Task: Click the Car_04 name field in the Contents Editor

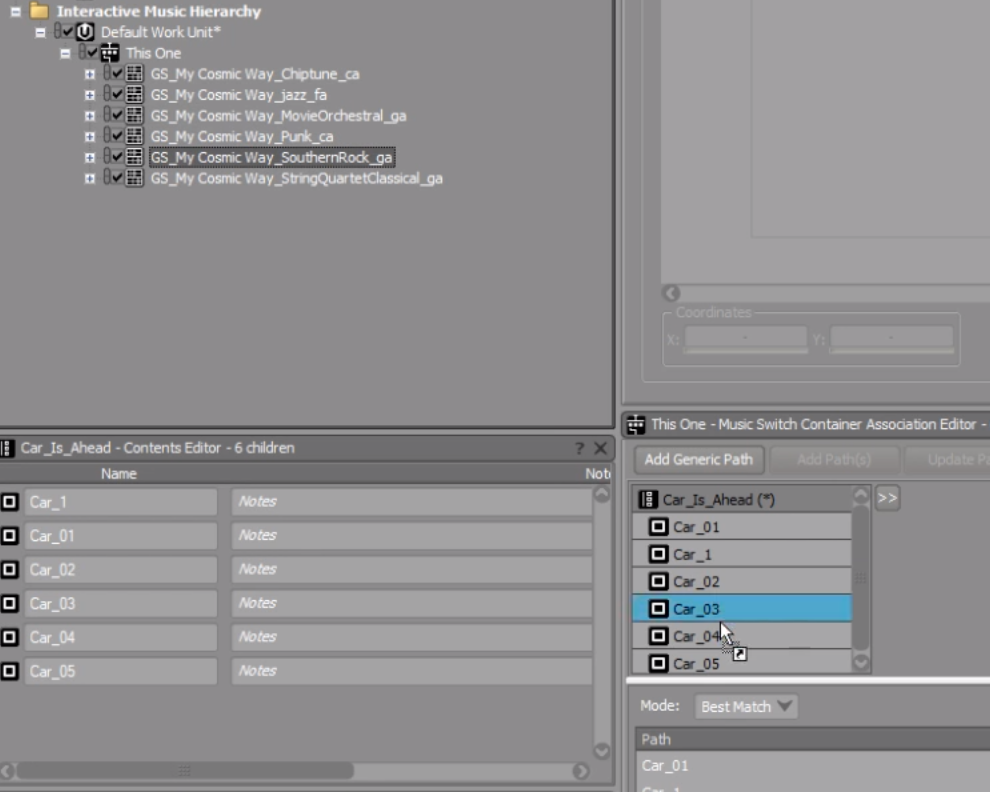Action: point(121,637)
